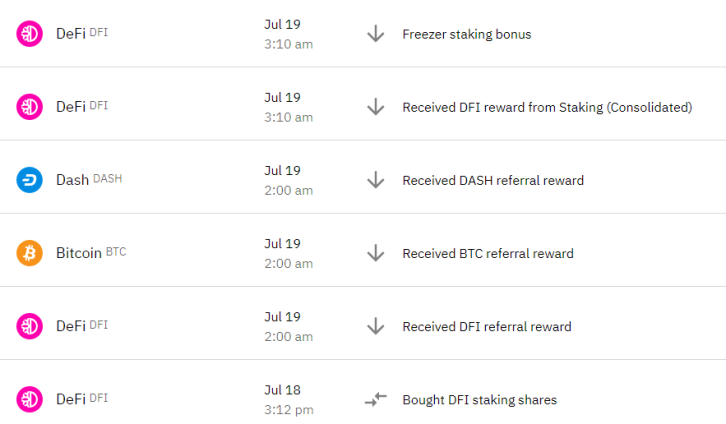Click the down arrow beside Received DFI referral reward
Screen dimensions: 726x424
click(376, 326)
